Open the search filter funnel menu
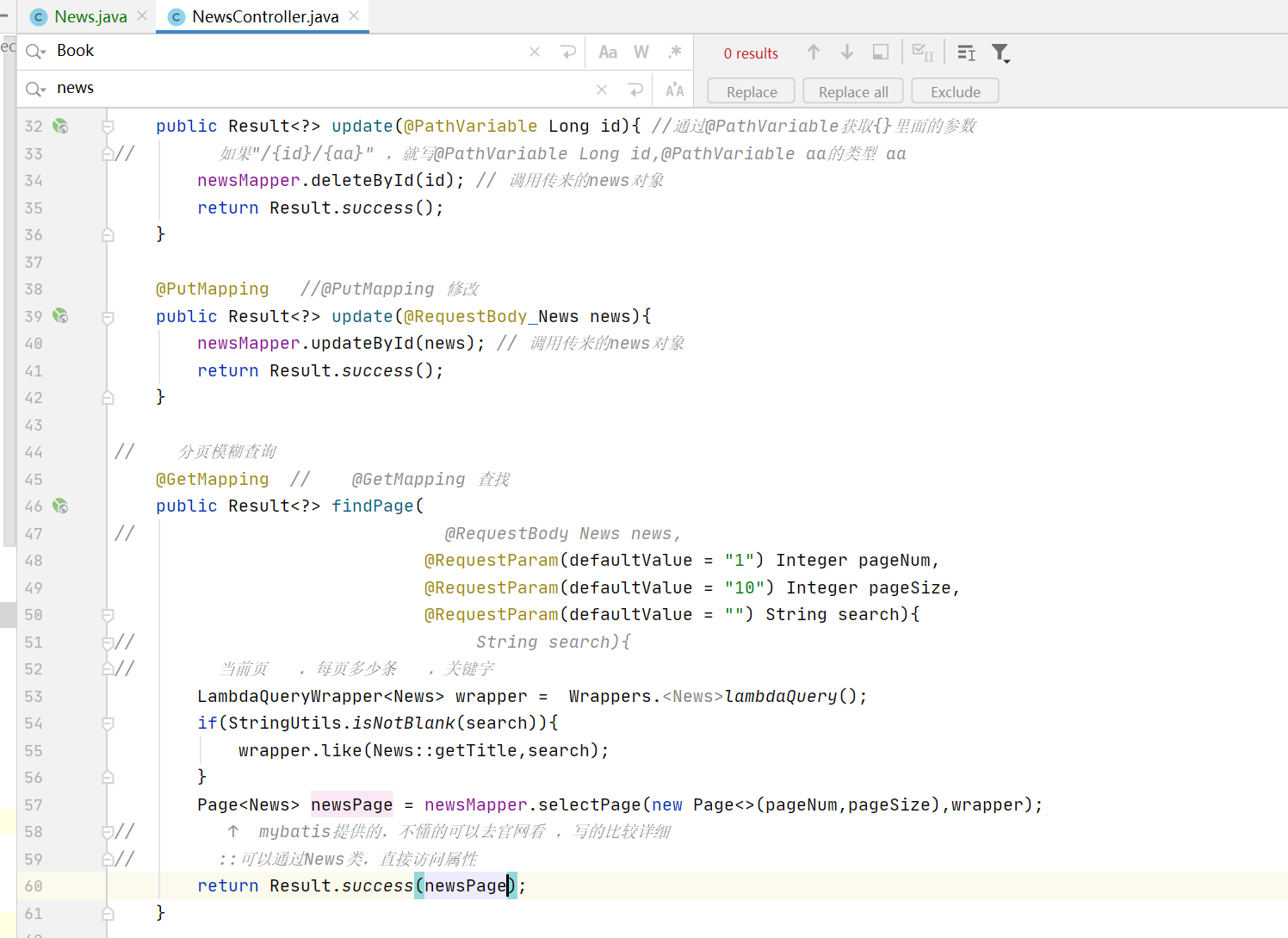 (1000, 53)
